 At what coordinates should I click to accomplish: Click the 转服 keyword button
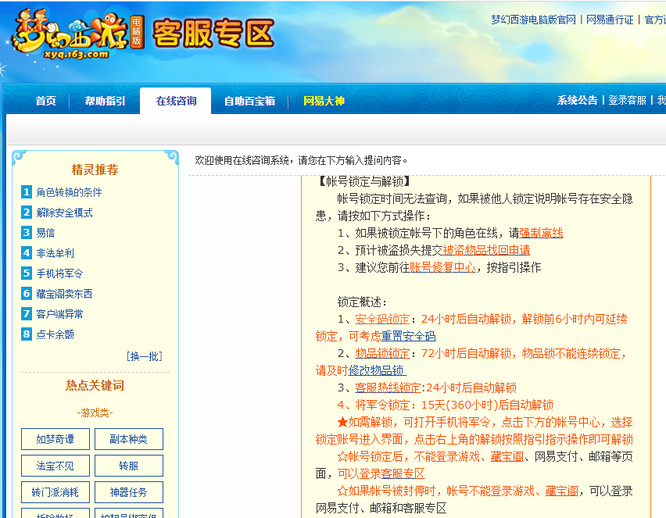point(129,466)
